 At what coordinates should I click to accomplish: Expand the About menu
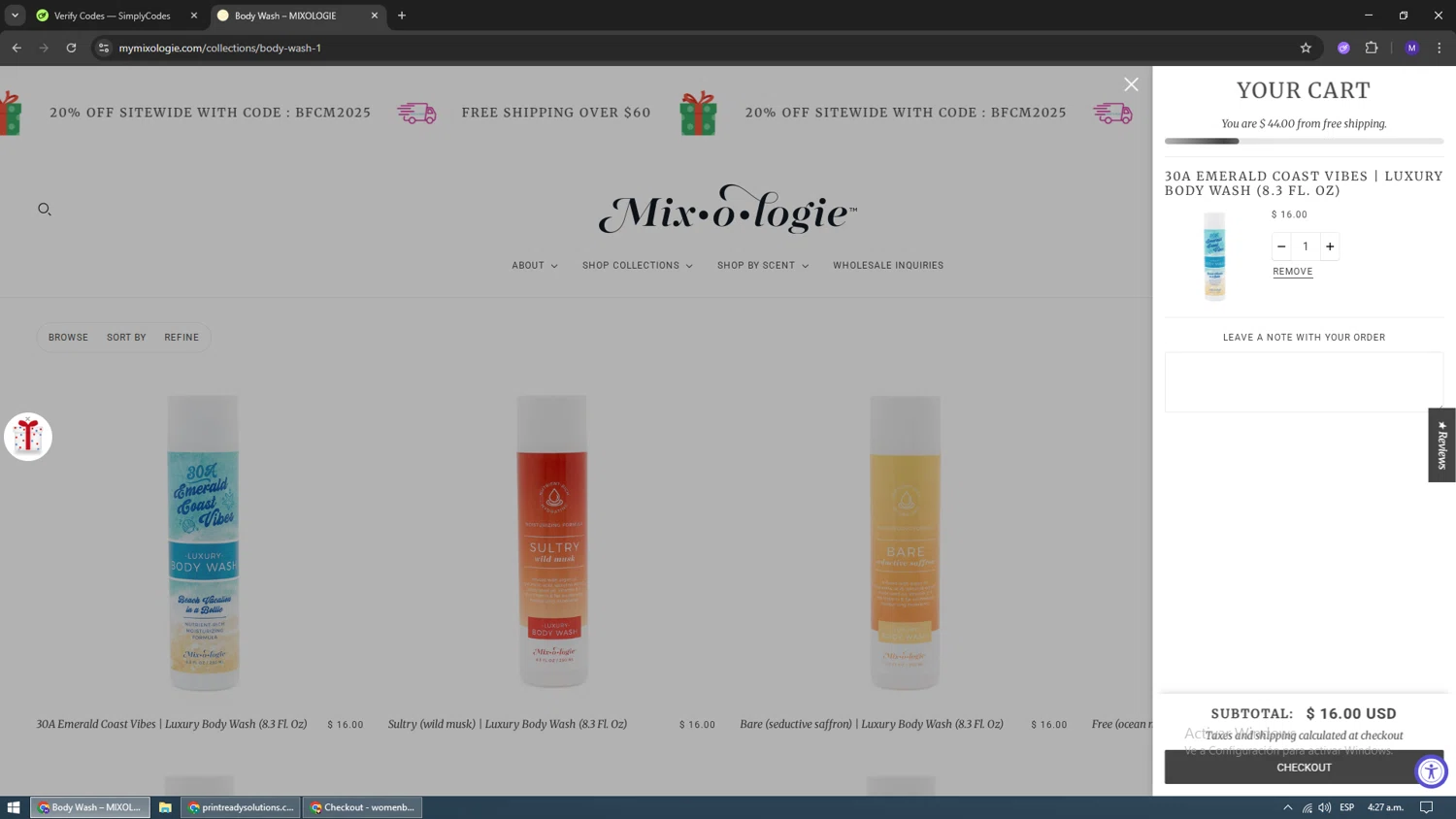(x=535, y=266)
